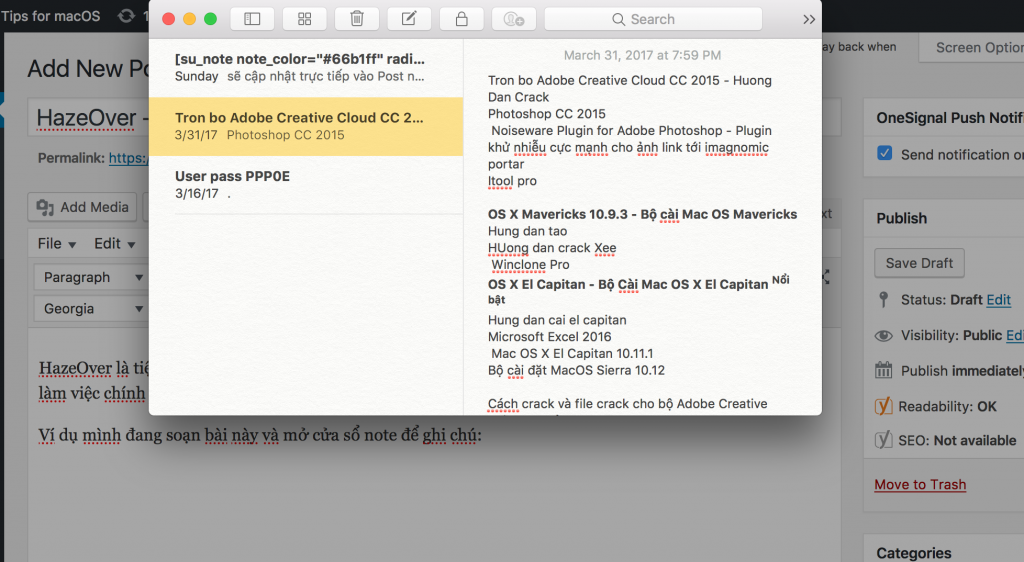Screen dimensions: 1024x562
Task: Add people to this note icon
Action: point(514,19)
